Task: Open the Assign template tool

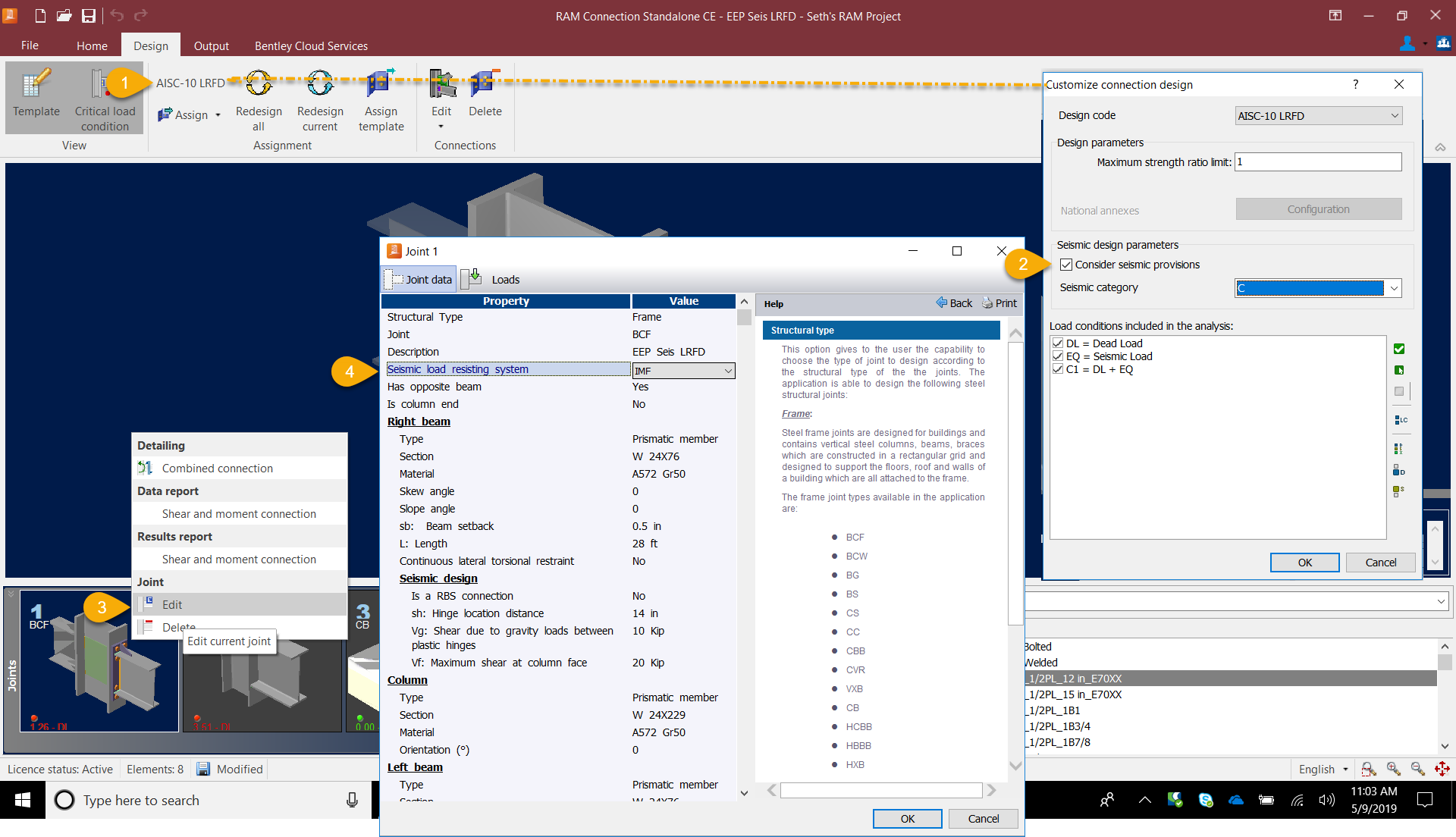Action: tap(381, 101)
